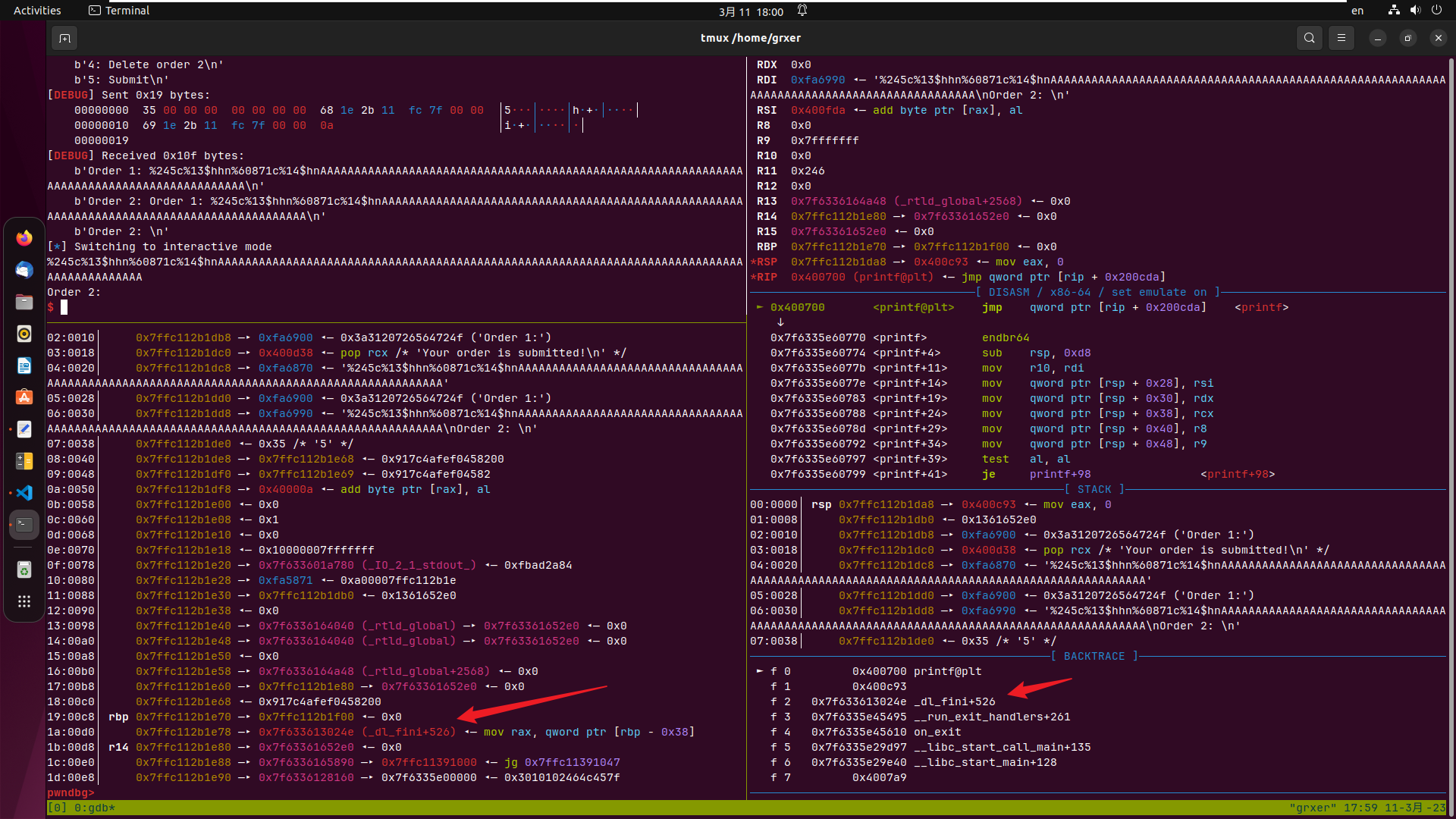Open the clock showing 3月 11 18:00
Screen dimensions: 1456x819
pyautogui.click(x=751, y=11)
